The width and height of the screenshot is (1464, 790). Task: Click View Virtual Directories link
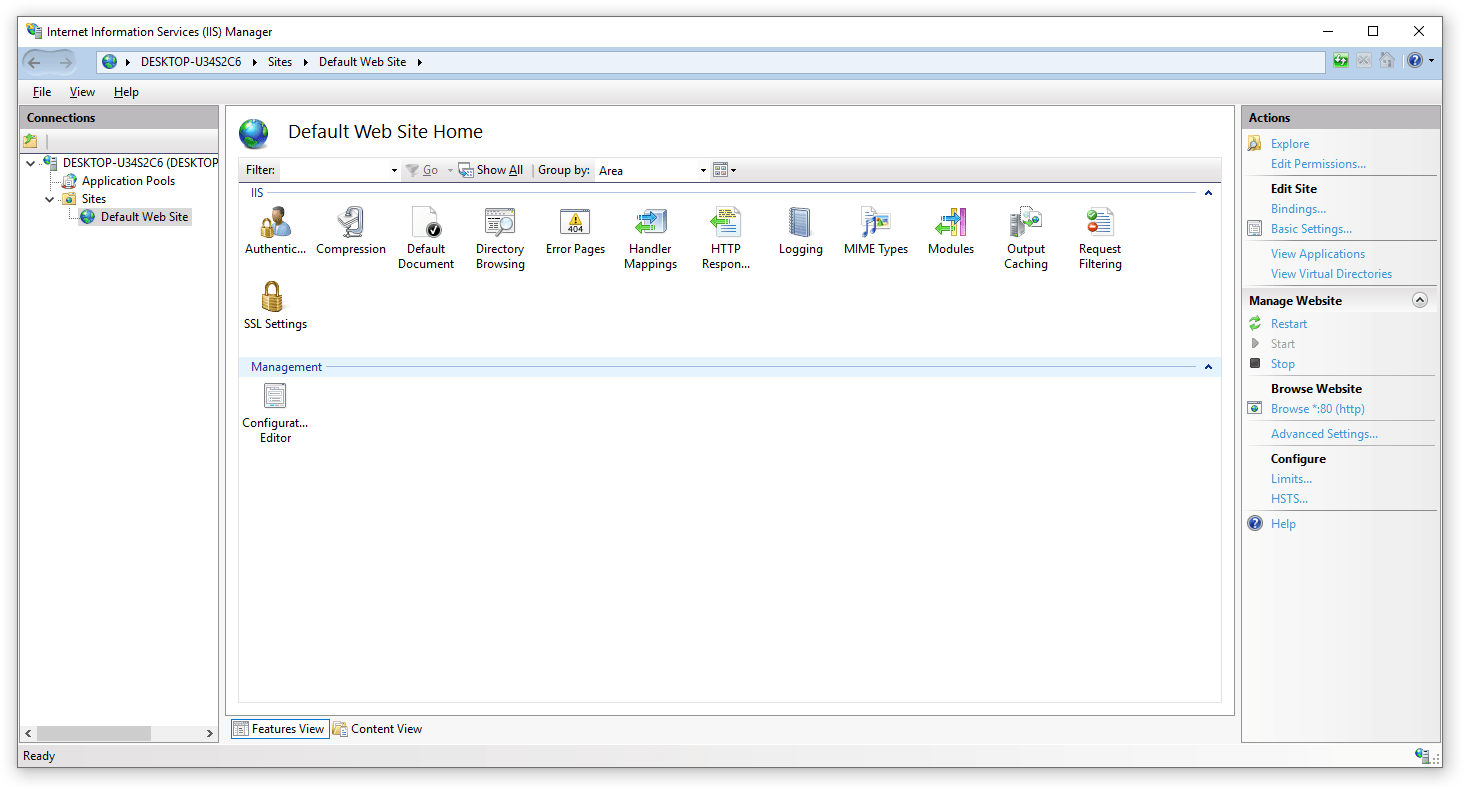point(1331,274)
